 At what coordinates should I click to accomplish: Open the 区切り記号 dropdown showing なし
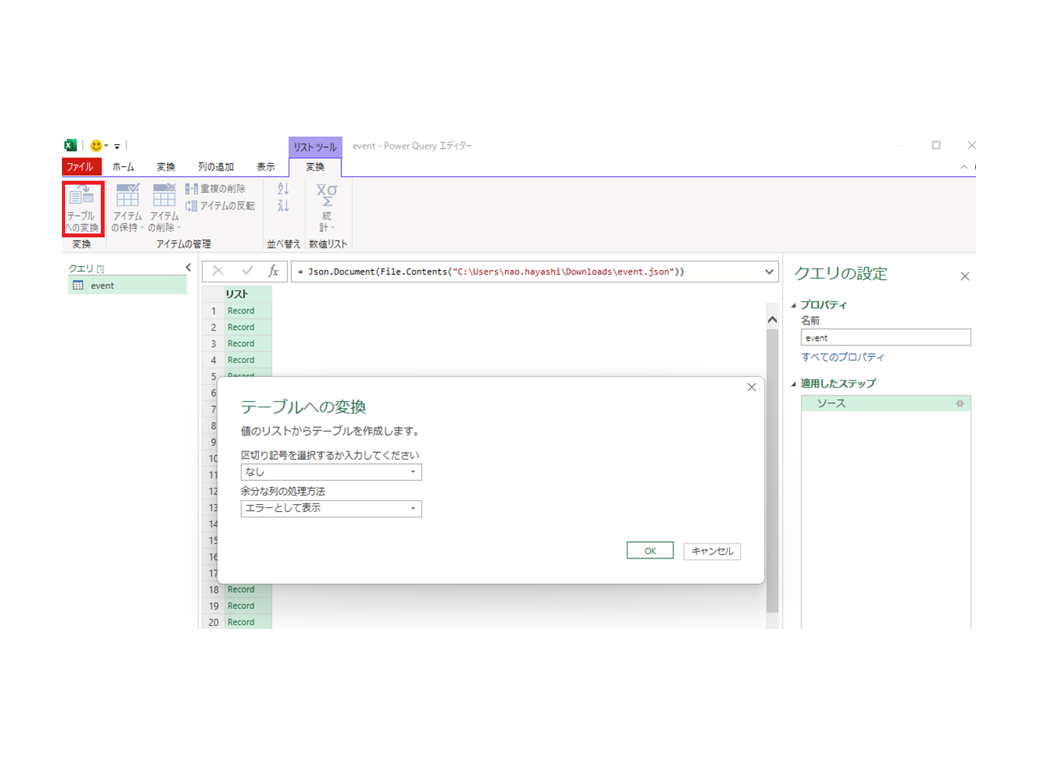pyautogui.click(x=331, y=472)
